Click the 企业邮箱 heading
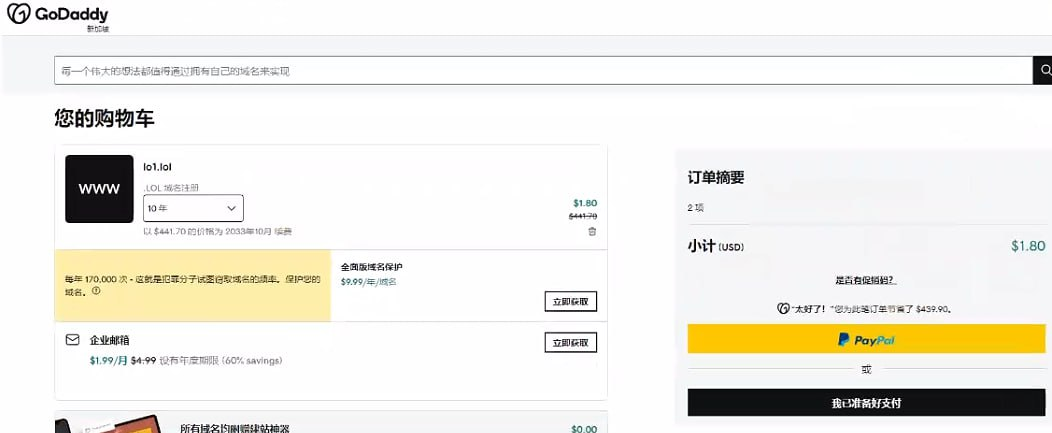1052x433 pixels. point(110,340)
